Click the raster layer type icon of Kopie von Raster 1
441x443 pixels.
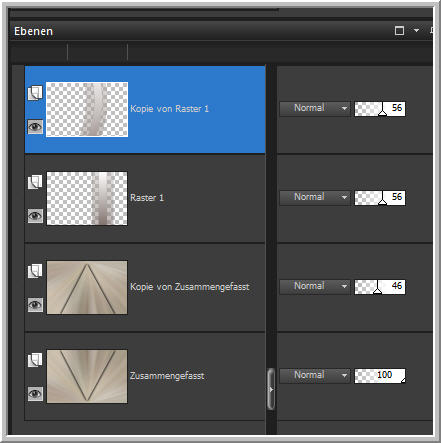[35, 93]
